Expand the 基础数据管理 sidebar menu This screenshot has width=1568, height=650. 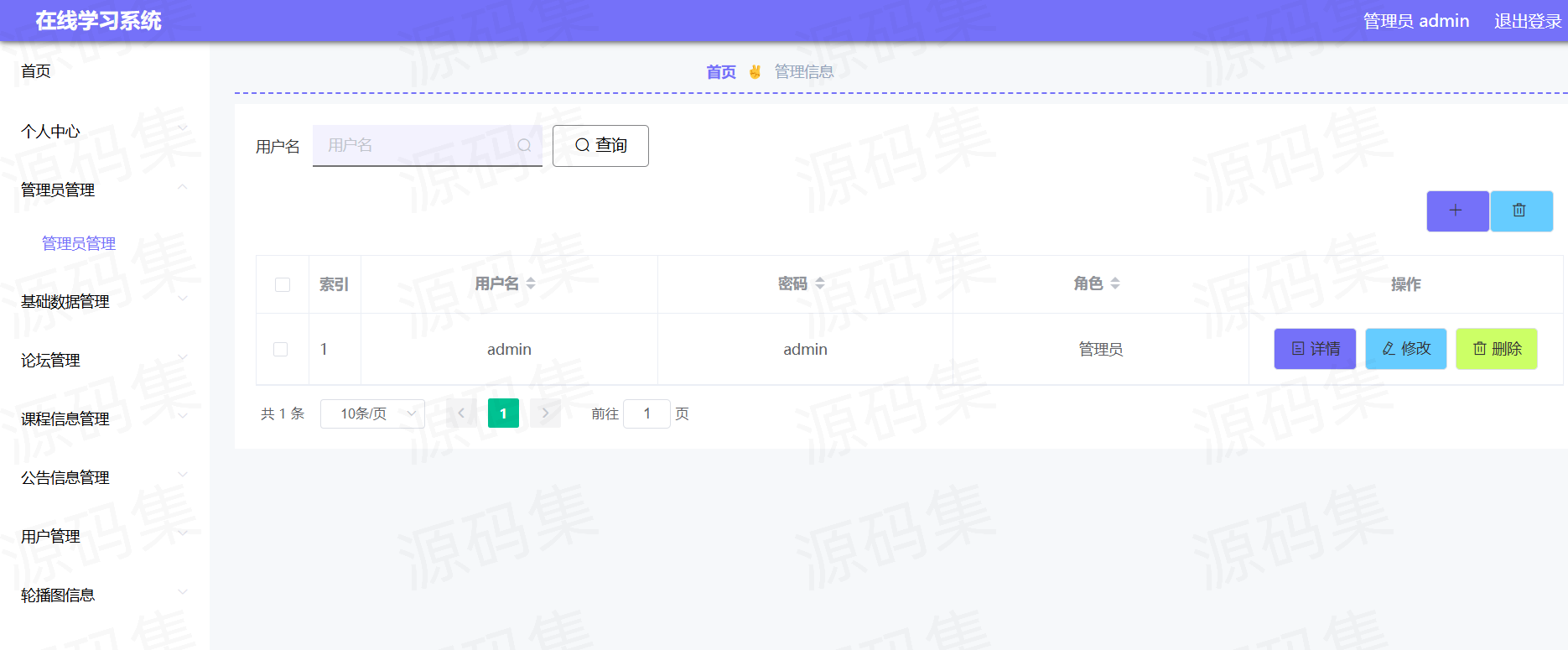coord(105,301)
